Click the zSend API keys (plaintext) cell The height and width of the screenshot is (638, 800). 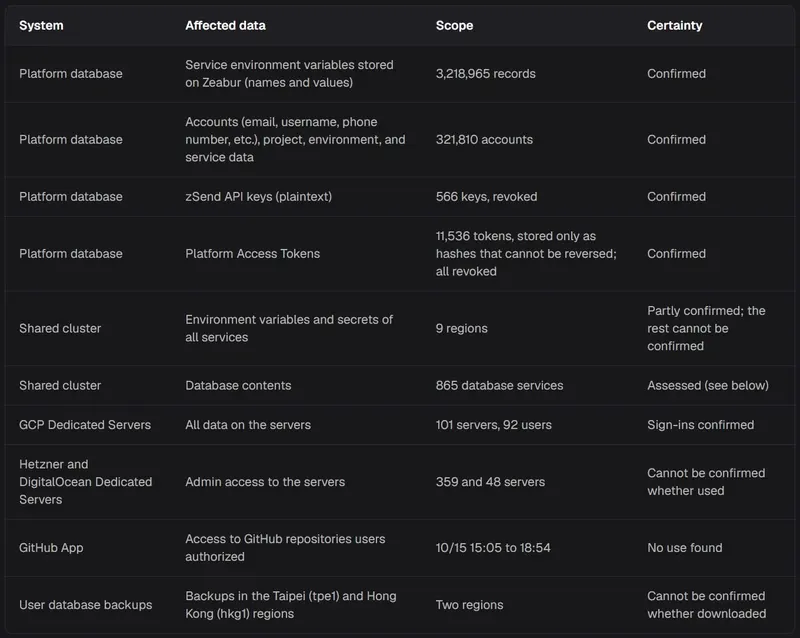pyautogui.click(x=258, y=197)
